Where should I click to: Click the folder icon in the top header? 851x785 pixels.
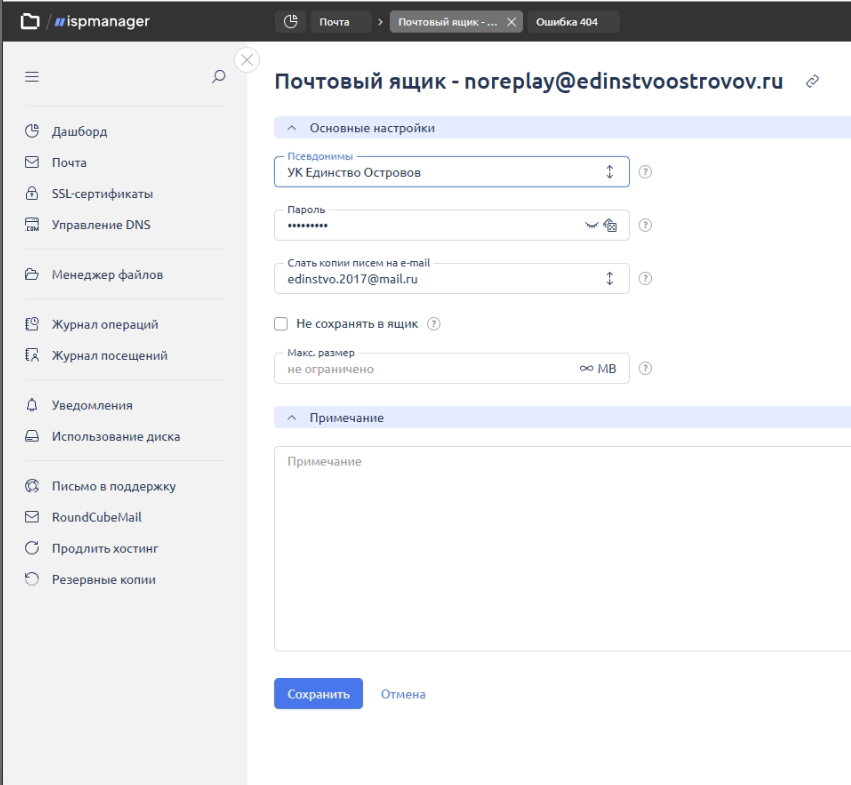point(30,22)
